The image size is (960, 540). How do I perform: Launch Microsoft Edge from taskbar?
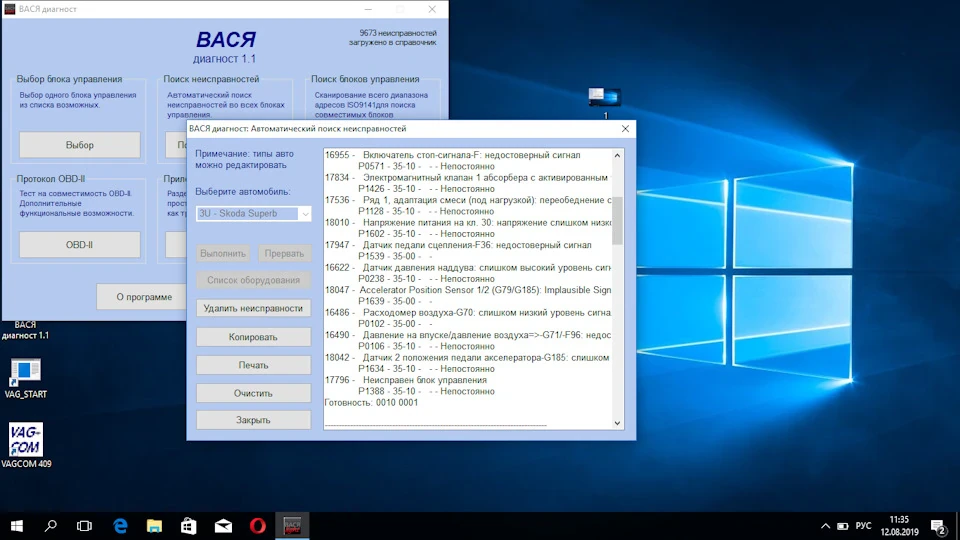pos(120,526)
